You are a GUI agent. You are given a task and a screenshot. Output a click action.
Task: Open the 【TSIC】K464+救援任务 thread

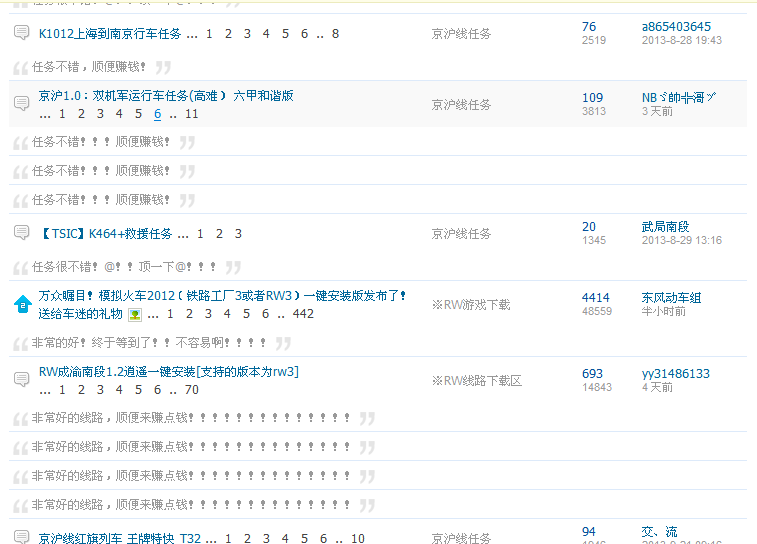click(x=106, y=234)
